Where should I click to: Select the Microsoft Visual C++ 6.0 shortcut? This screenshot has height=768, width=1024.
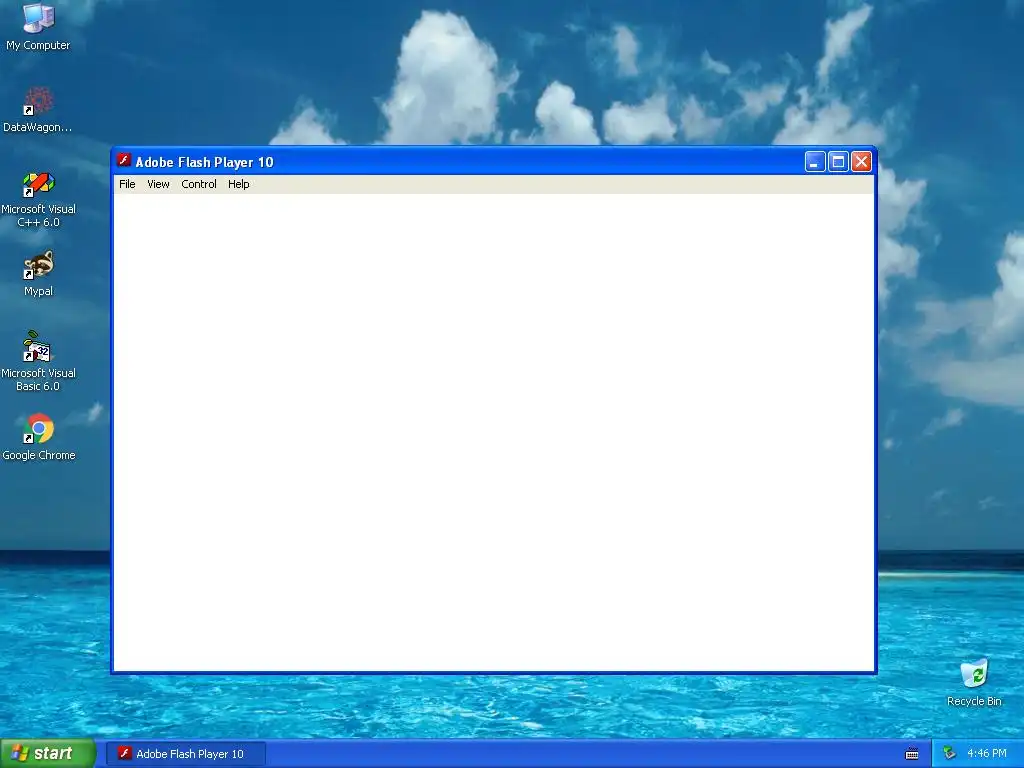pyautogui.click(x=38, y=199)
